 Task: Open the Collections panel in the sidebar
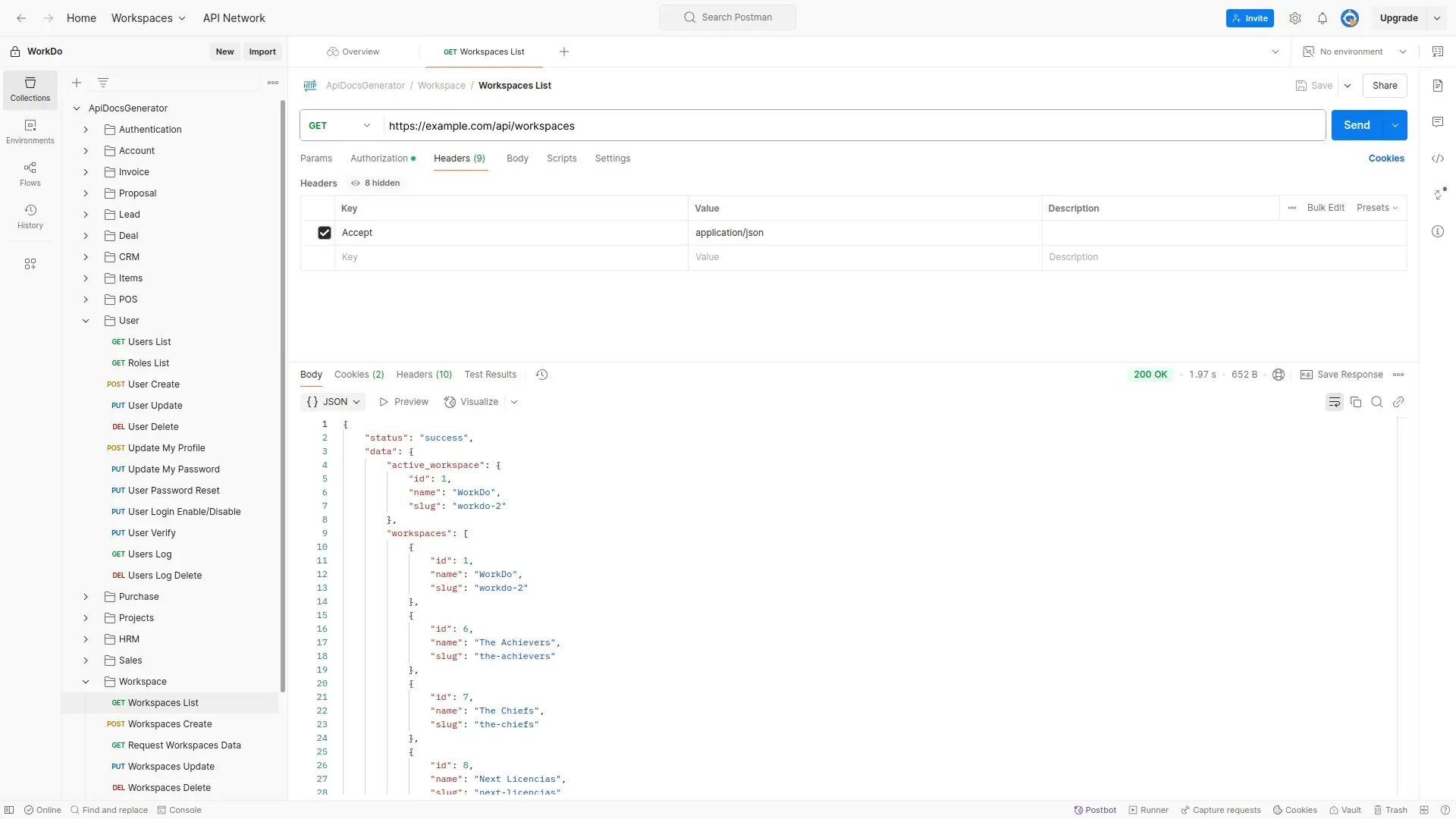pyautogui.click(x=30, y=89)
